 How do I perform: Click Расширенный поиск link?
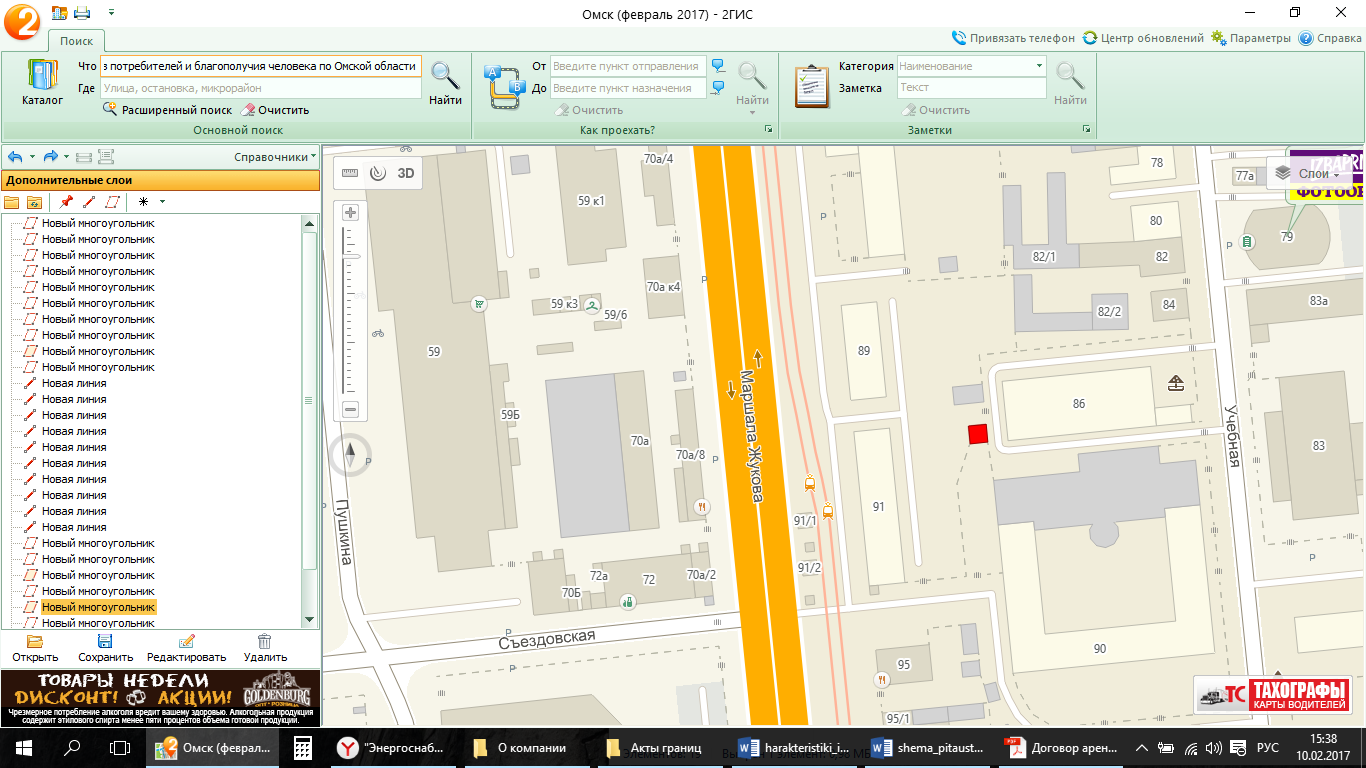coord(176,110)
